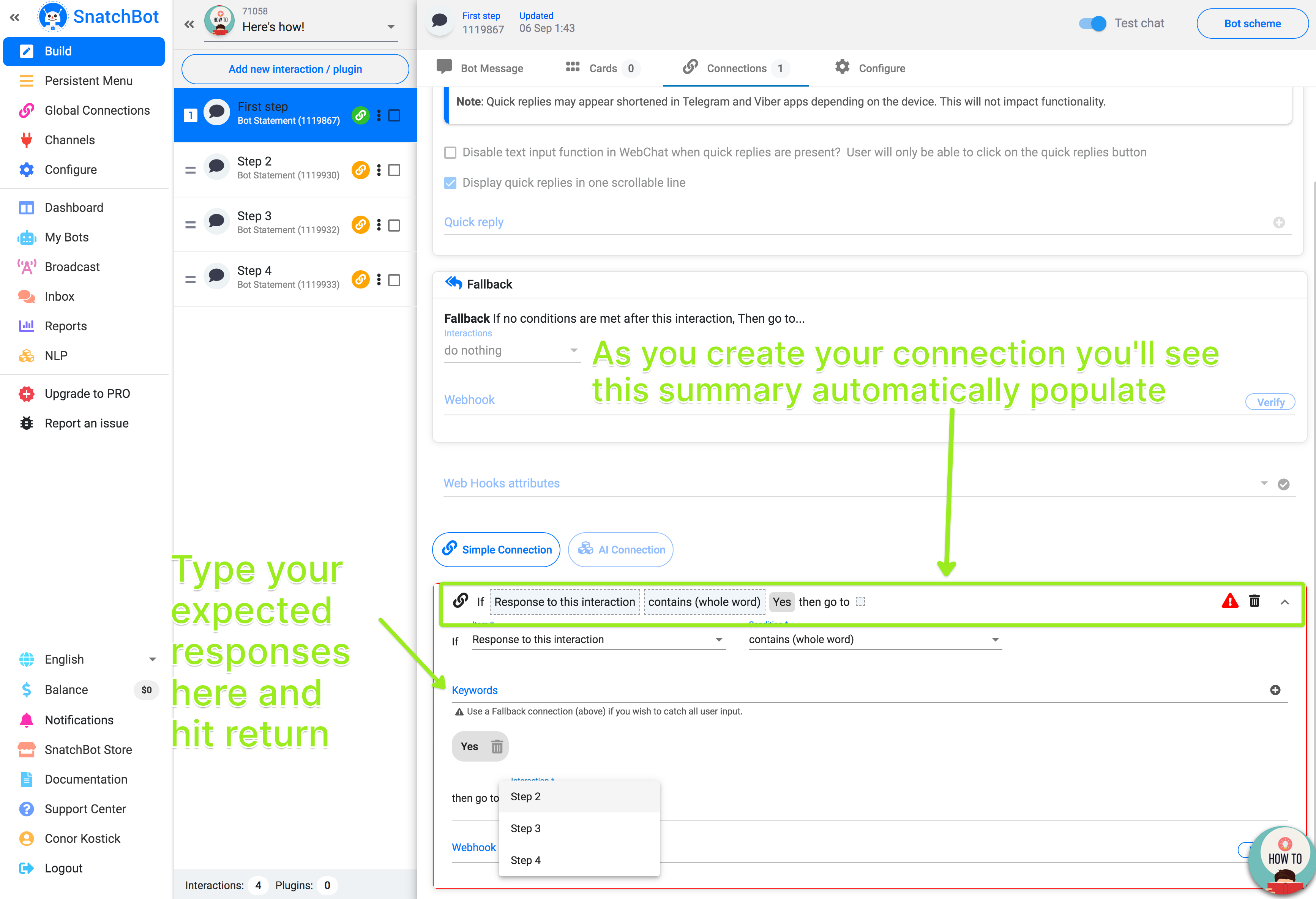1316x899 pixels.
Task: Open Step 3 three-dot options menu
Action: [379, 225]
